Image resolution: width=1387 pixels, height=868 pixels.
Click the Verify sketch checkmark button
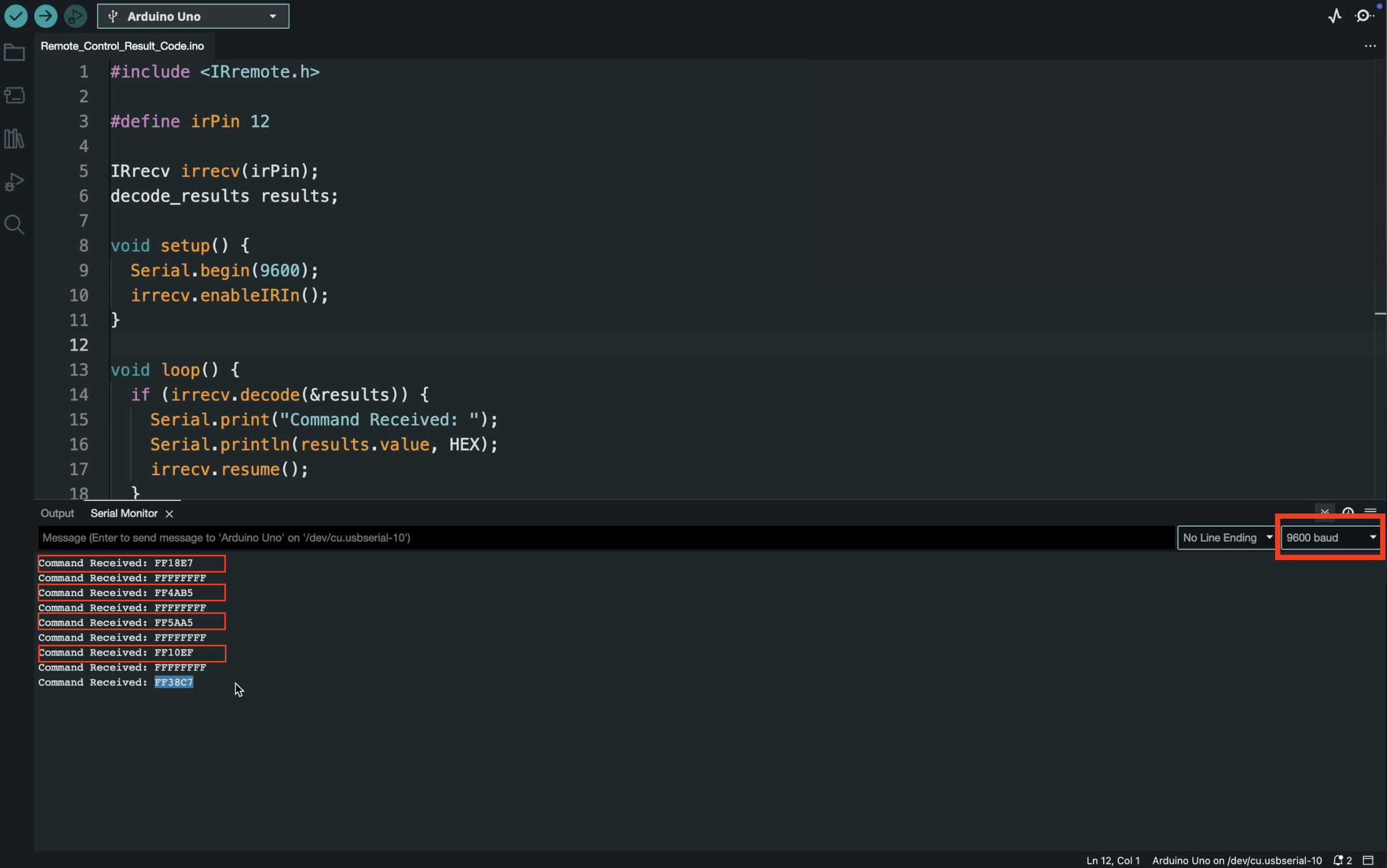click(x=16, y=16)
